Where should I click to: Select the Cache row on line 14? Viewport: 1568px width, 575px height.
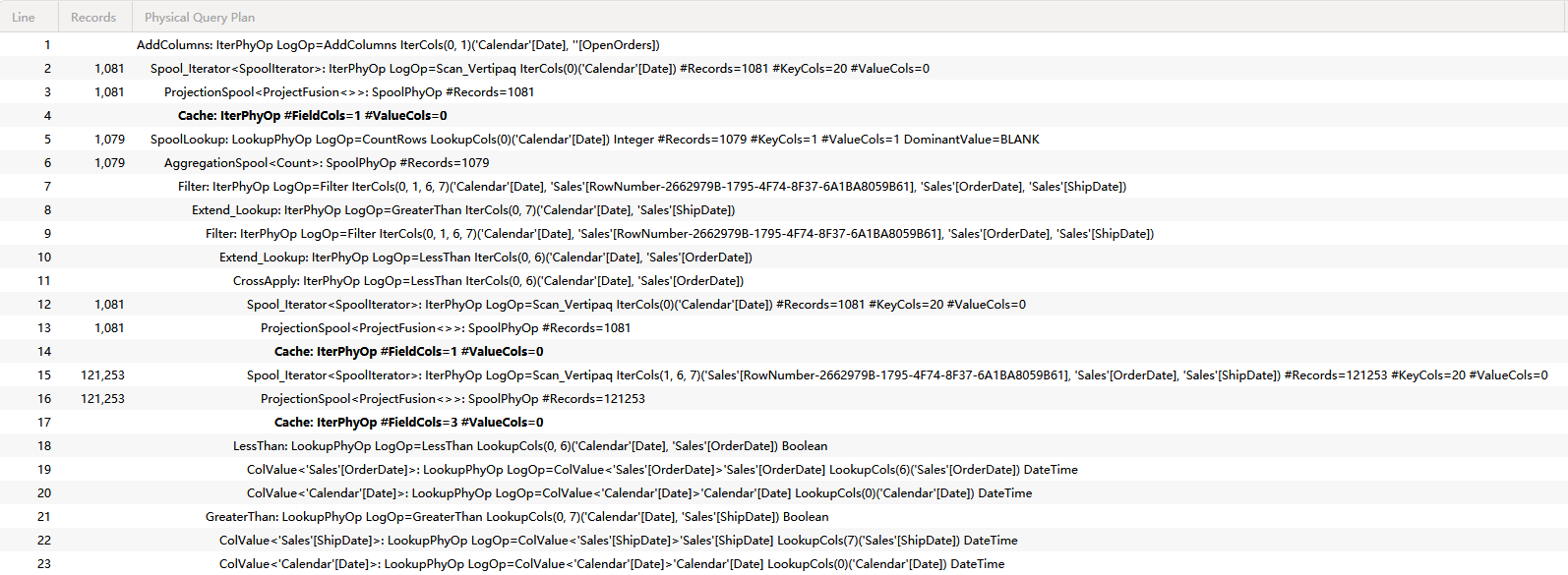(784, 352)
